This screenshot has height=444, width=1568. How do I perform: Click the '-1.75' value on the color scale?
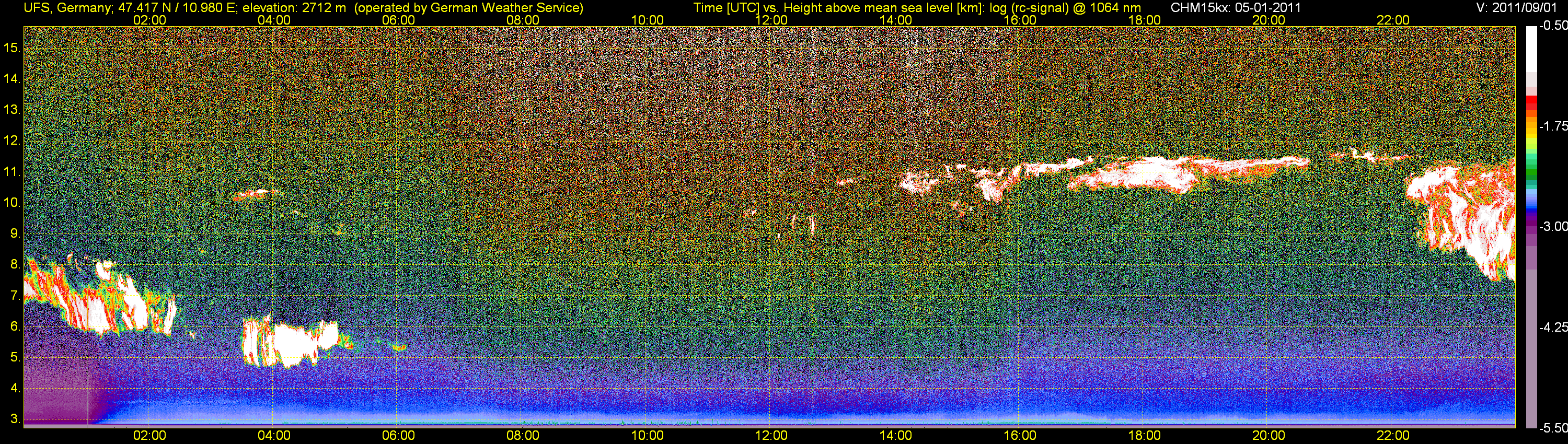click(1553, 126)
